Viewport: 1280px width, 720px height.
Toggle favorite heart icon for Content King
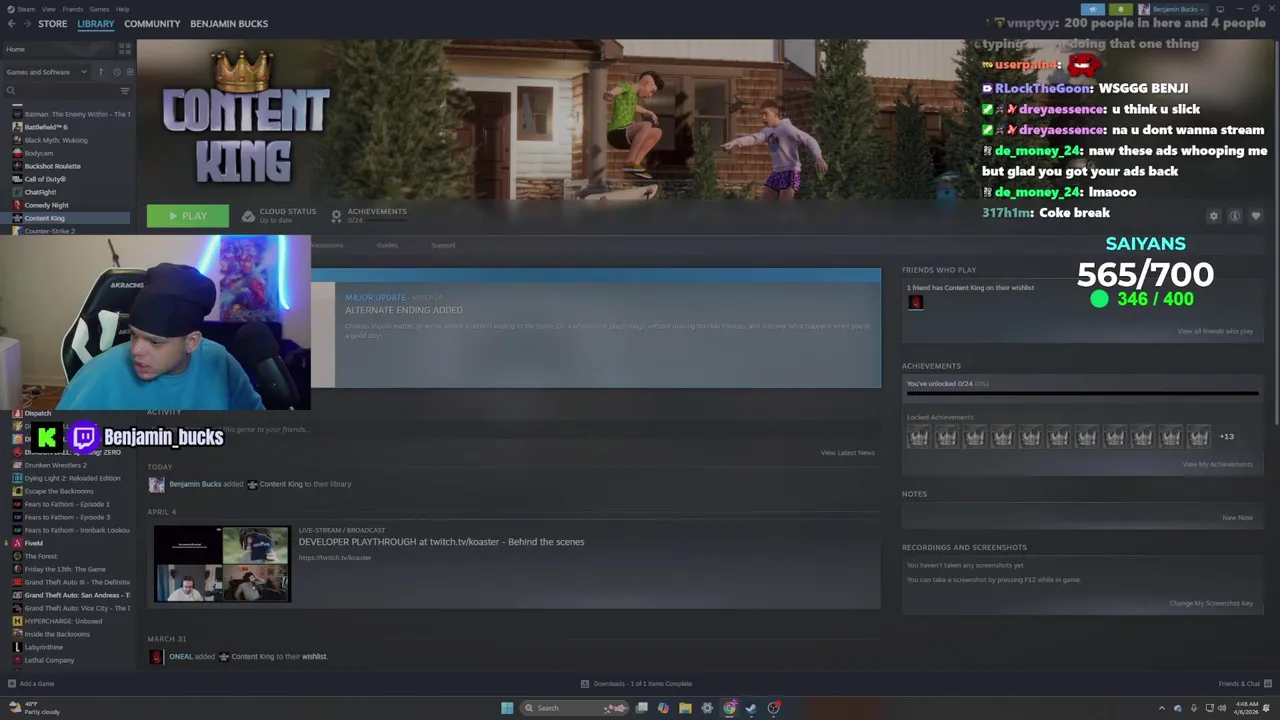1256,216
